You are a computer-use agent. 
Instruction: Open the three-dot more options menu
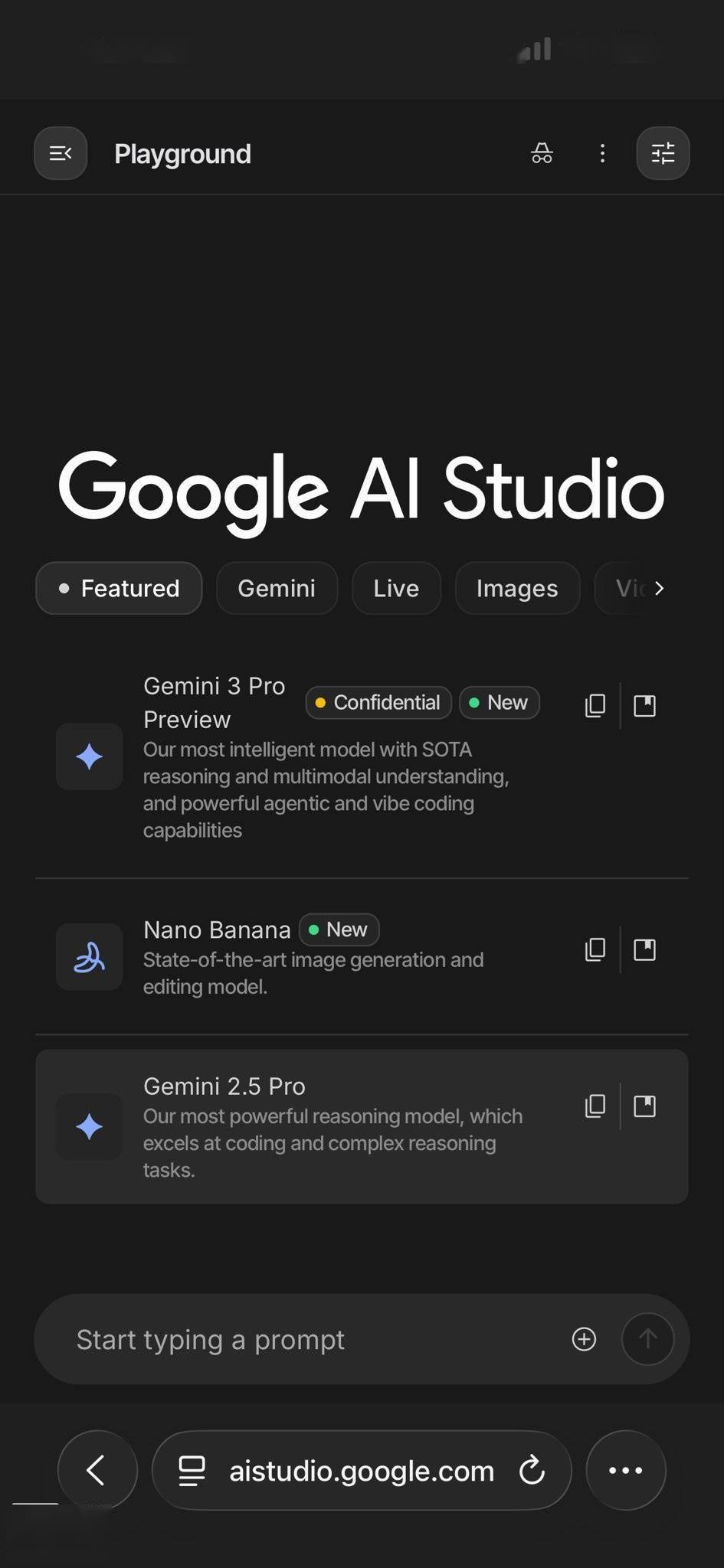pyautogui.click(x=603, y=153)
